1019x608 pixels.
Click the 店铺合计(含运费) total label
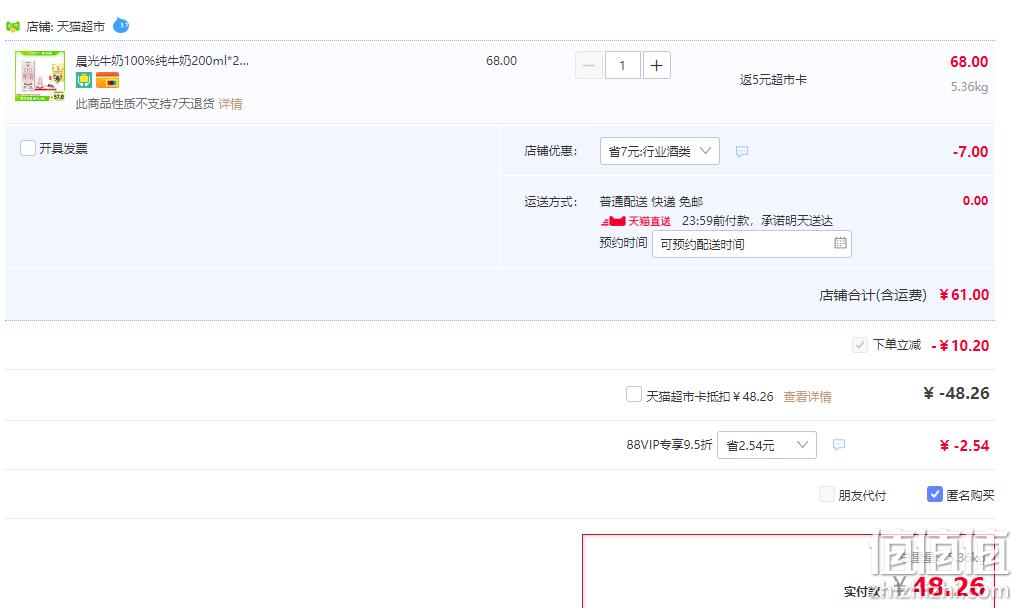click(873, 296)
